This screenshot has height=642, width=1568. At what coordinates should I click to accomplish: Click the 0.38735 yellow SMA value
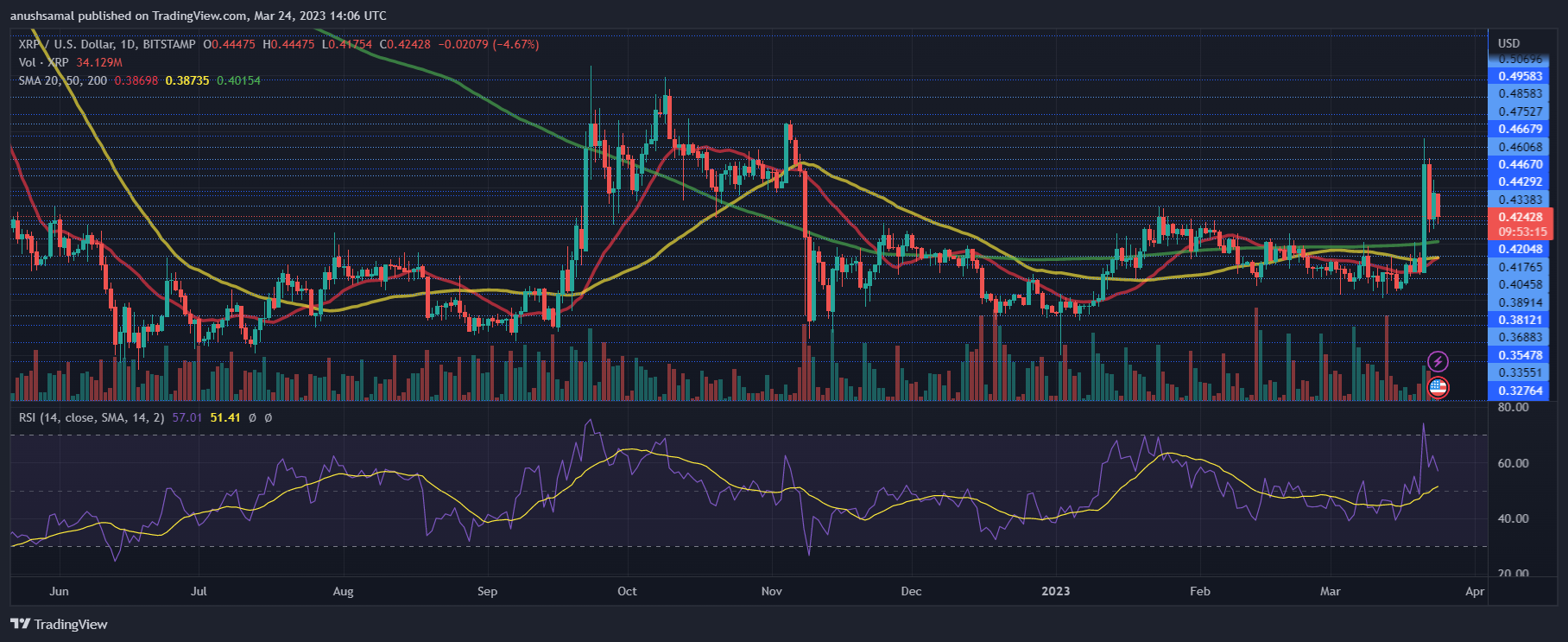(187, 80)
